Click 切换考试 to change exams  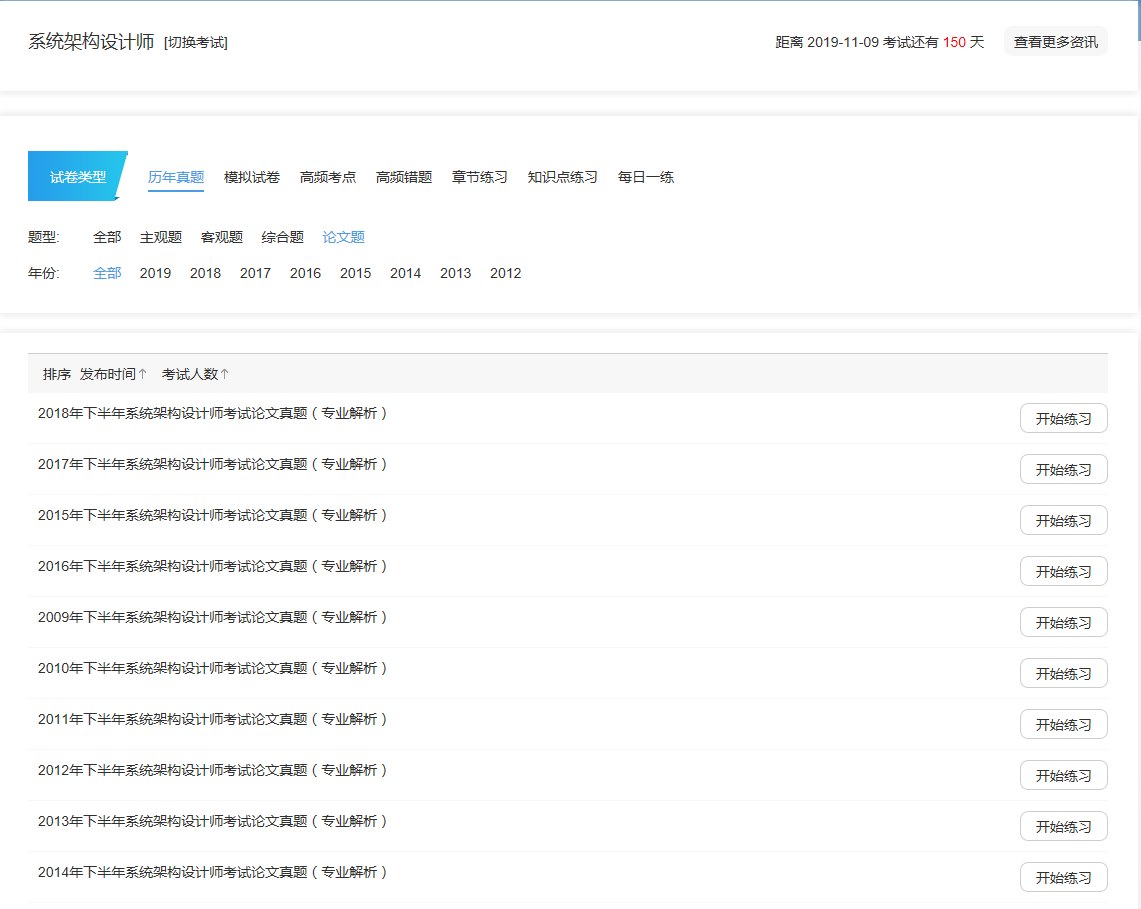tap(196, 42)
